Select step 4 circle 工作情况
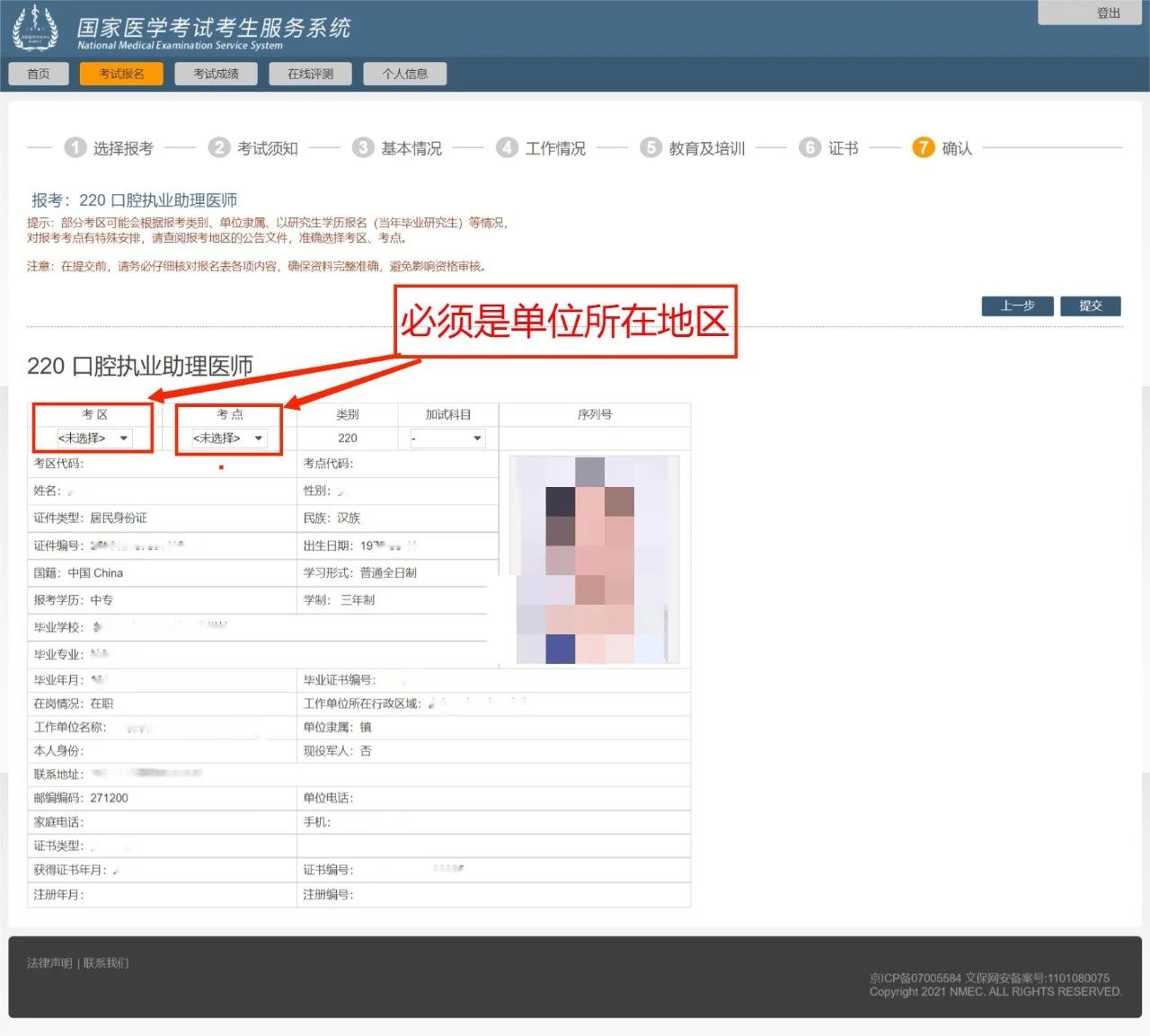The image size is (1150, 1036). click(x=508, y=147)
